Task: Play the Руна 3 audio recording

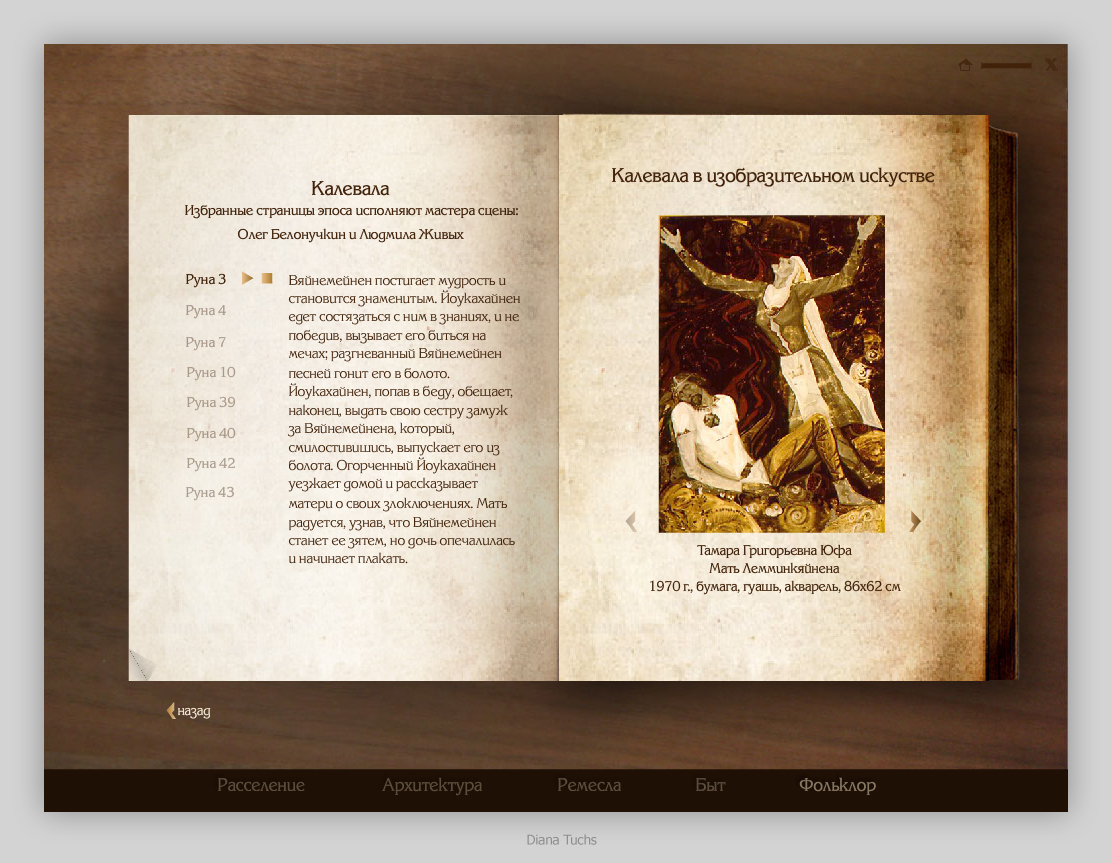Action: [247, 278]
